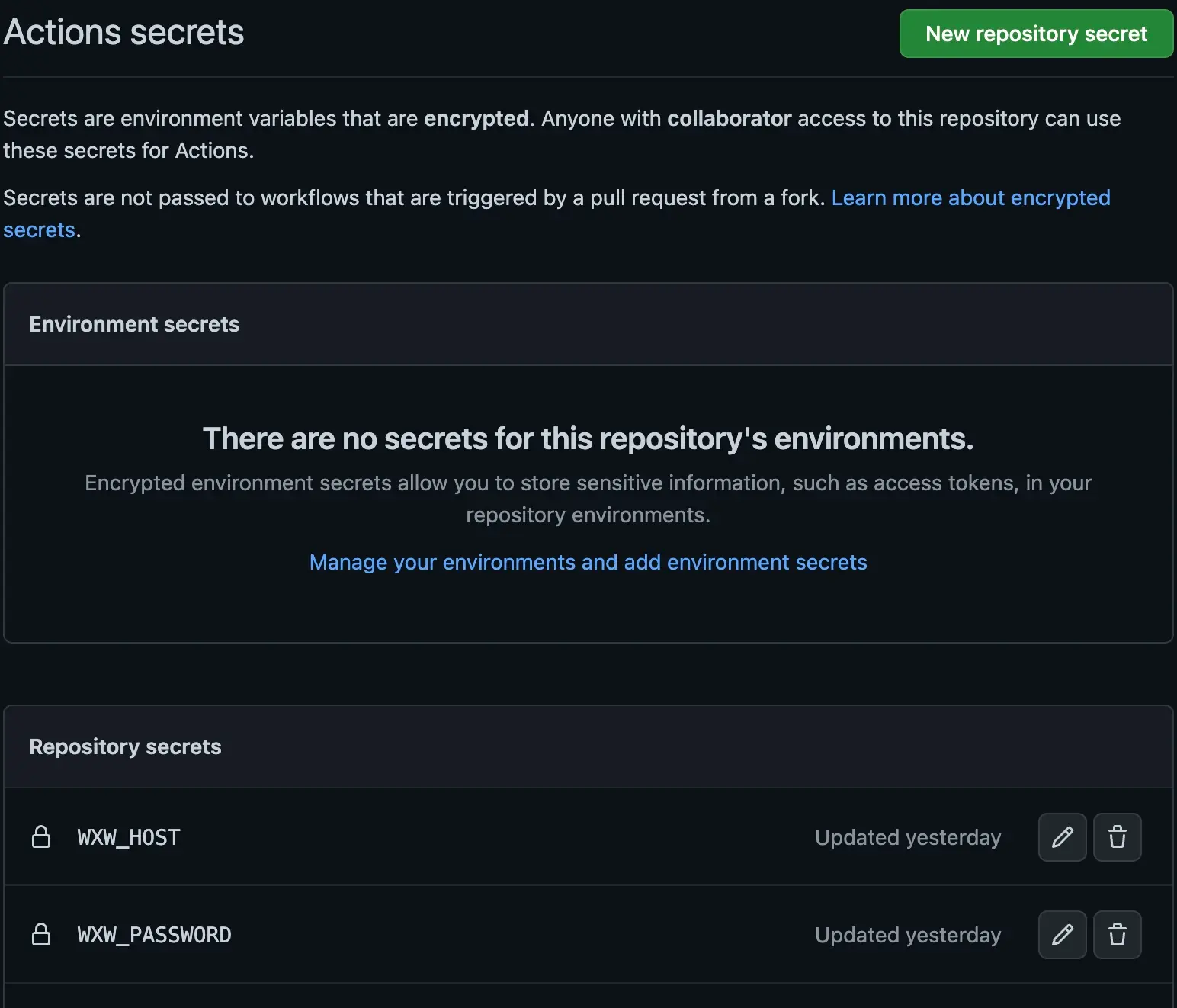Click the New repository secret button
This screenshot has height=1008, width=1177.
tap(1036, 34)
